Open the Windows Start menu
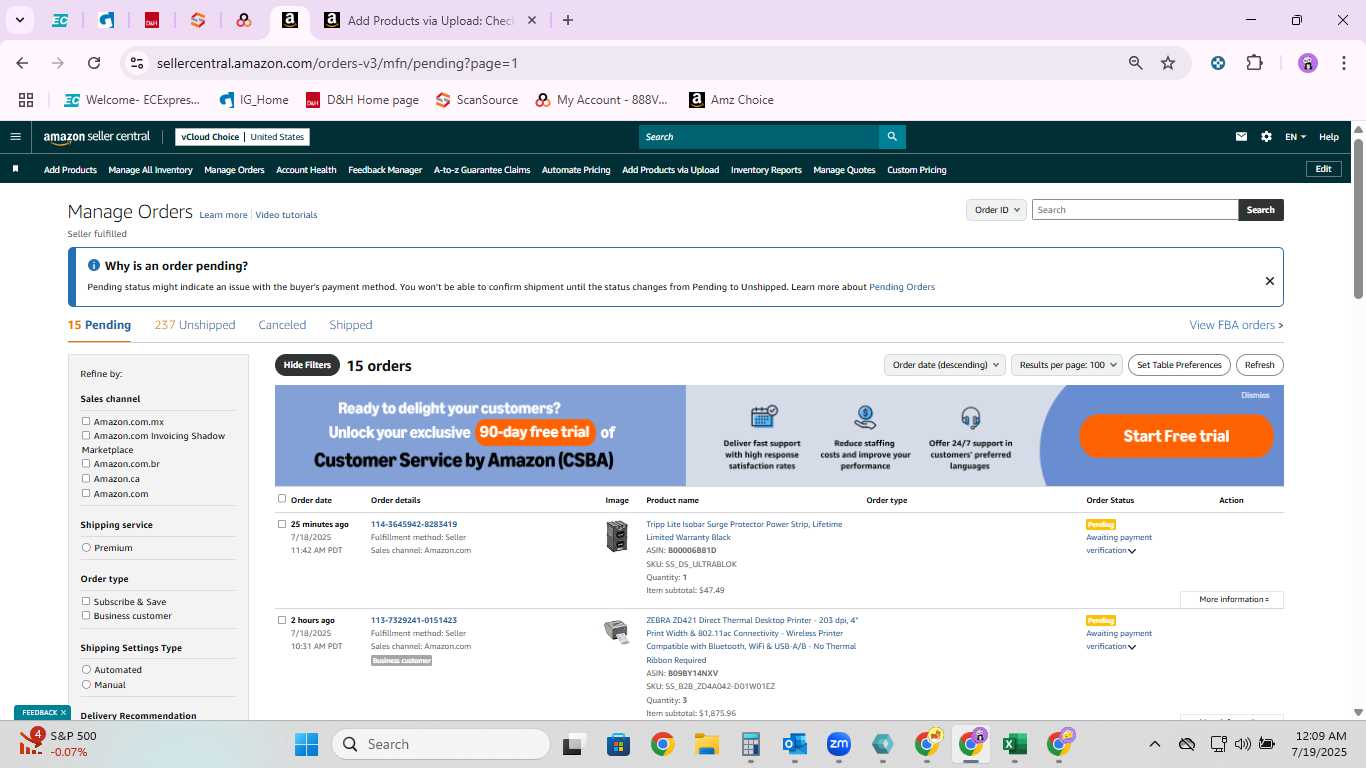 (x=306, y=744)
